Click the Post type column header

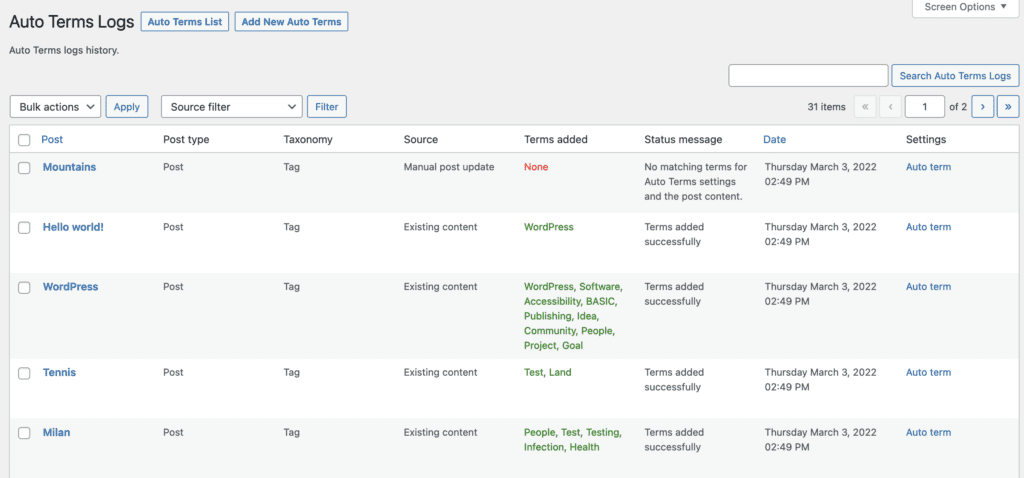pyautogui.click(x=186, y=139)
